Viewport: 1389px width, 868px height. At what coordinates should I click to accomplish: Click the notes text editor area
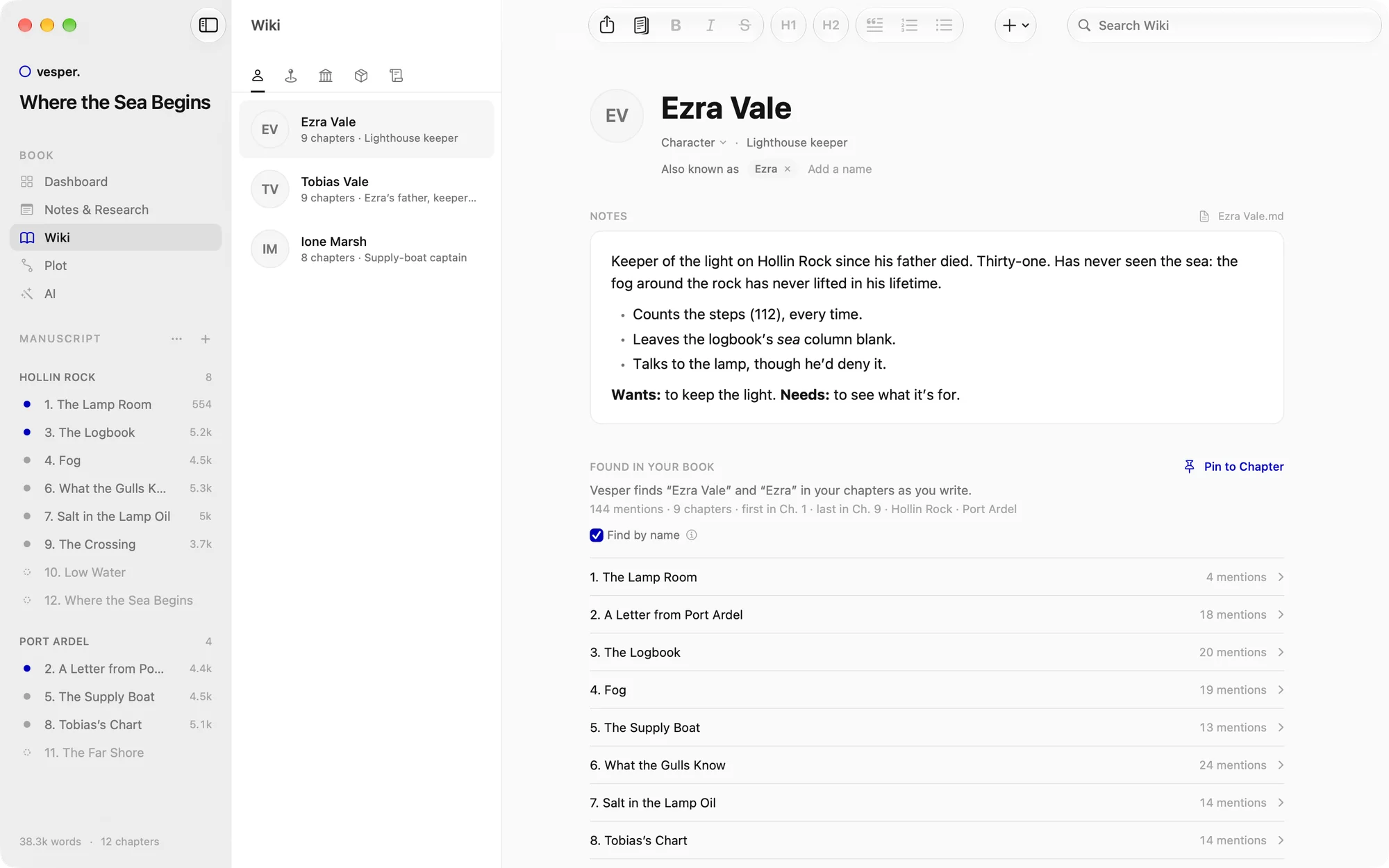[937, 328]
